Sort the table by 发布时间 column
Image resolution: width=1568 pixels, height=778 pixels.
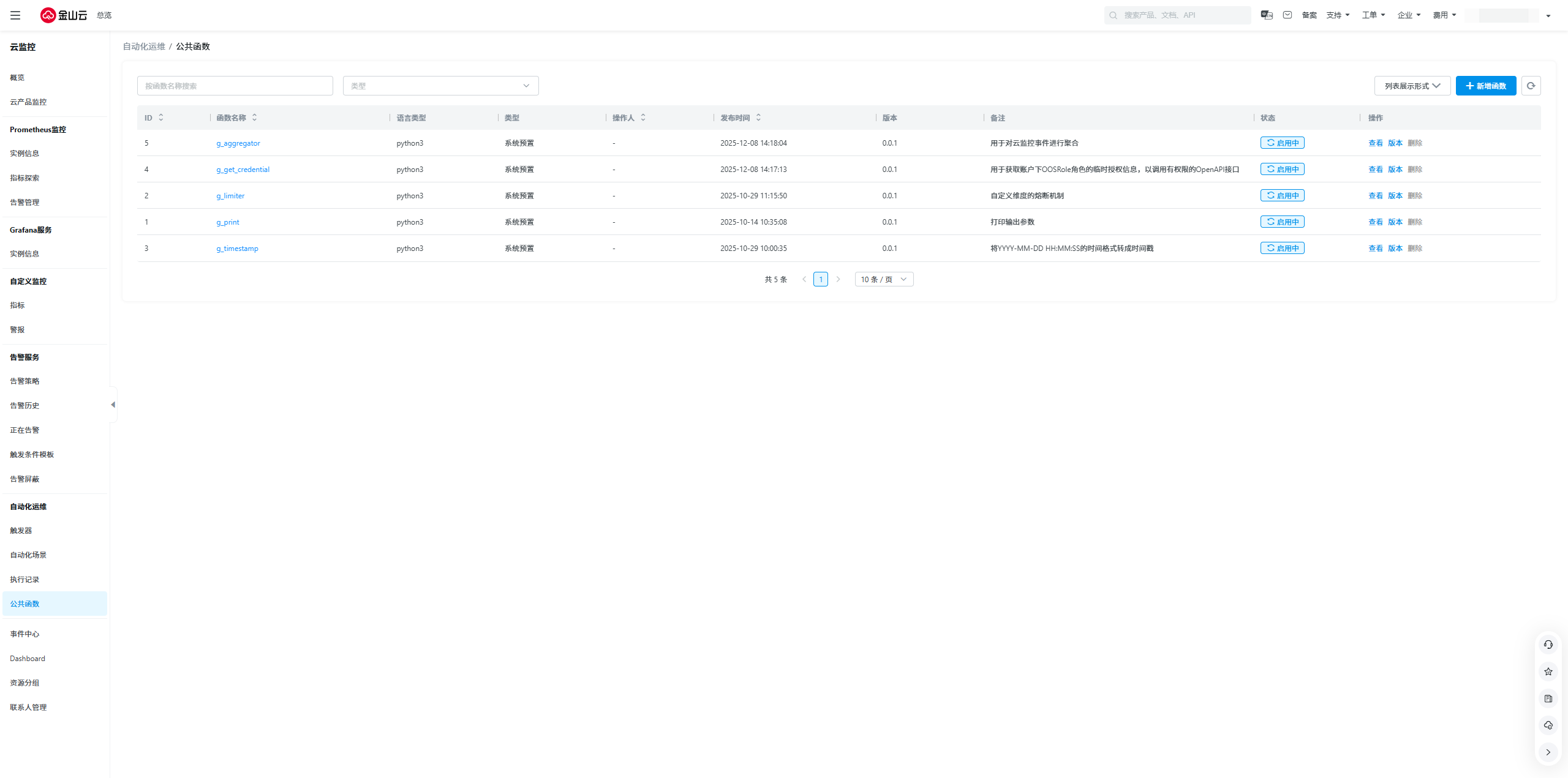(758, 118)
